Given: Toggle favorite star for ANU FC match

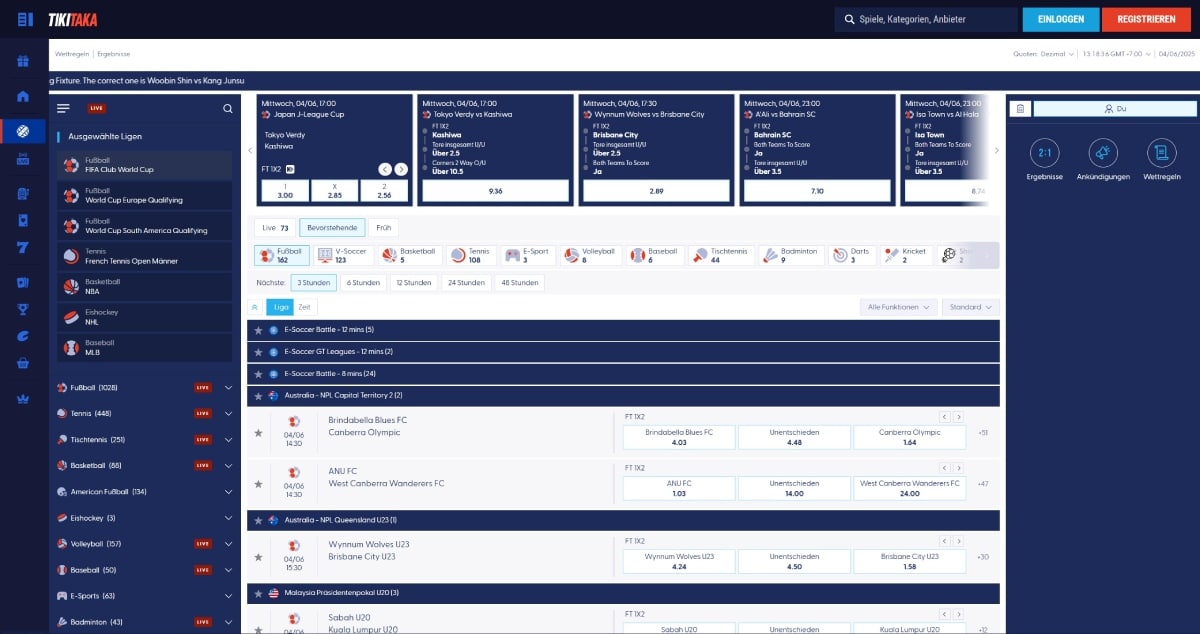Looking at the screenshot, I should click(258, 484).
